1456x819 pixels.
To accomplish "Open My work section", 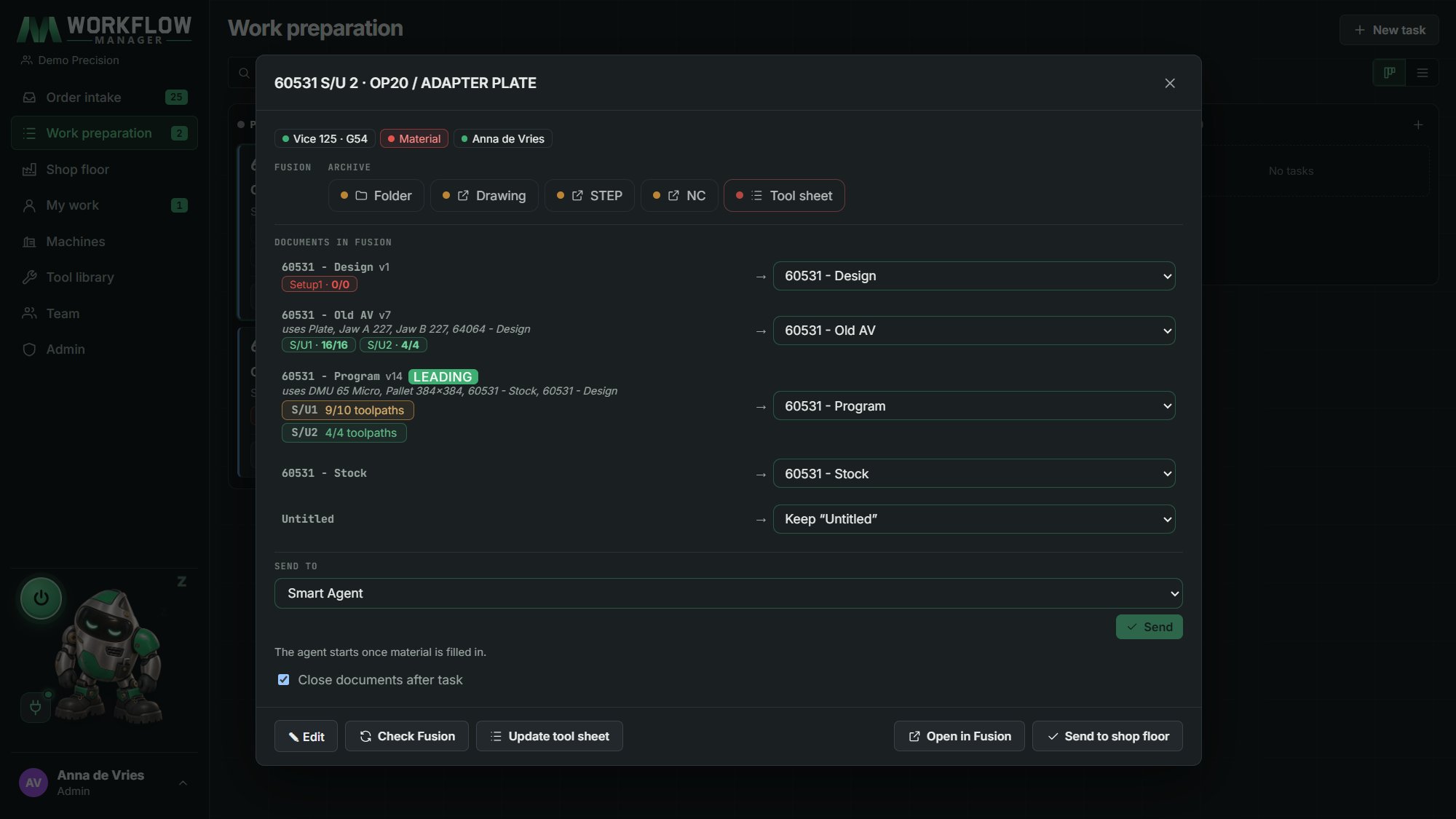I will 104,205.
